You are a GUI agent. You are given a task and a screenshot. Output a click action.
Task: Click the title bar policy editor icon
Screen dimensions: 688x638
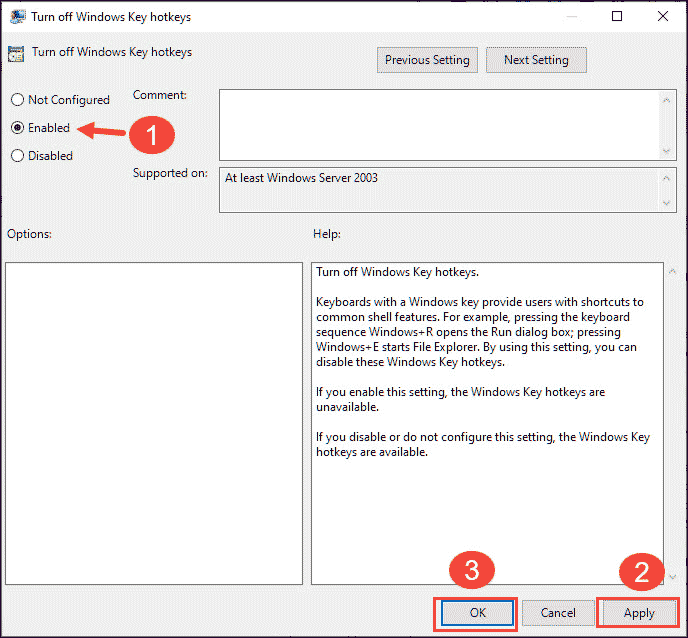[x=18, y=17]
